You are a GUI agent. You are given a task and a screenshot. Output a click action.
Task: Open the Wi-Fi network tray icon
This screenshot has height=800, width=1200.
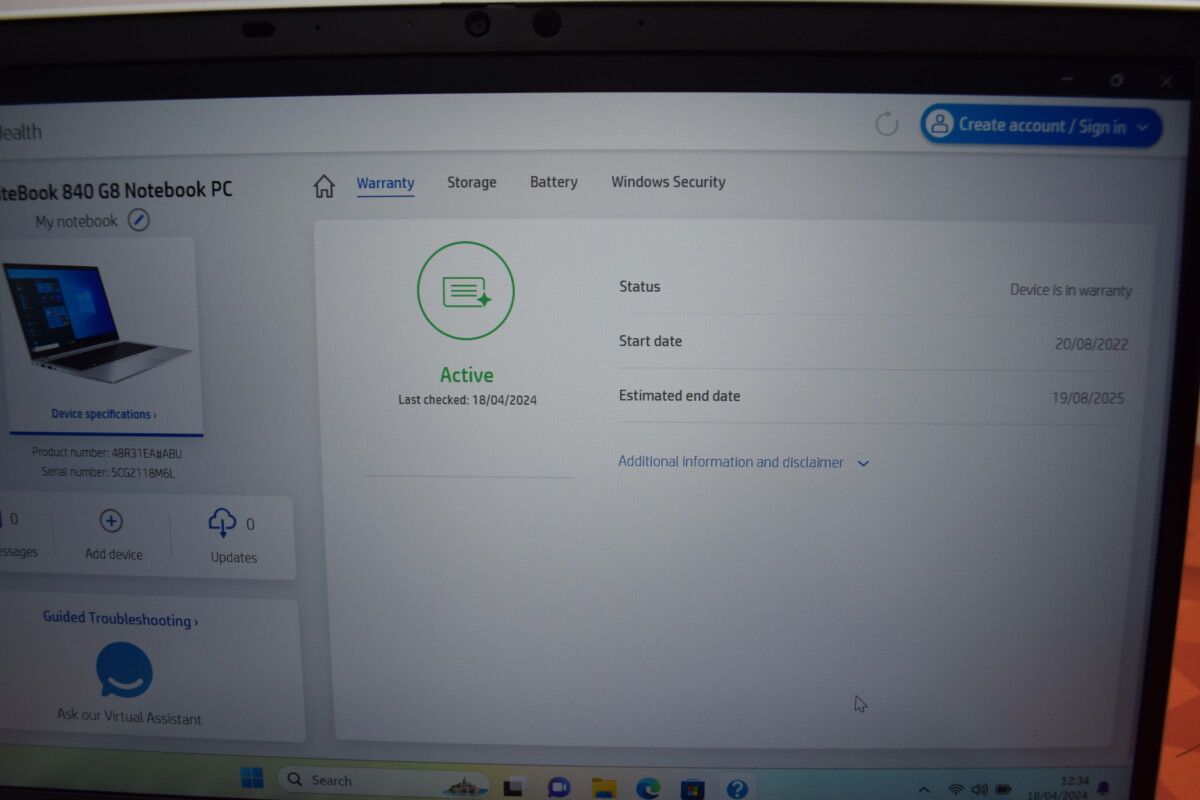tap(956, 790)
